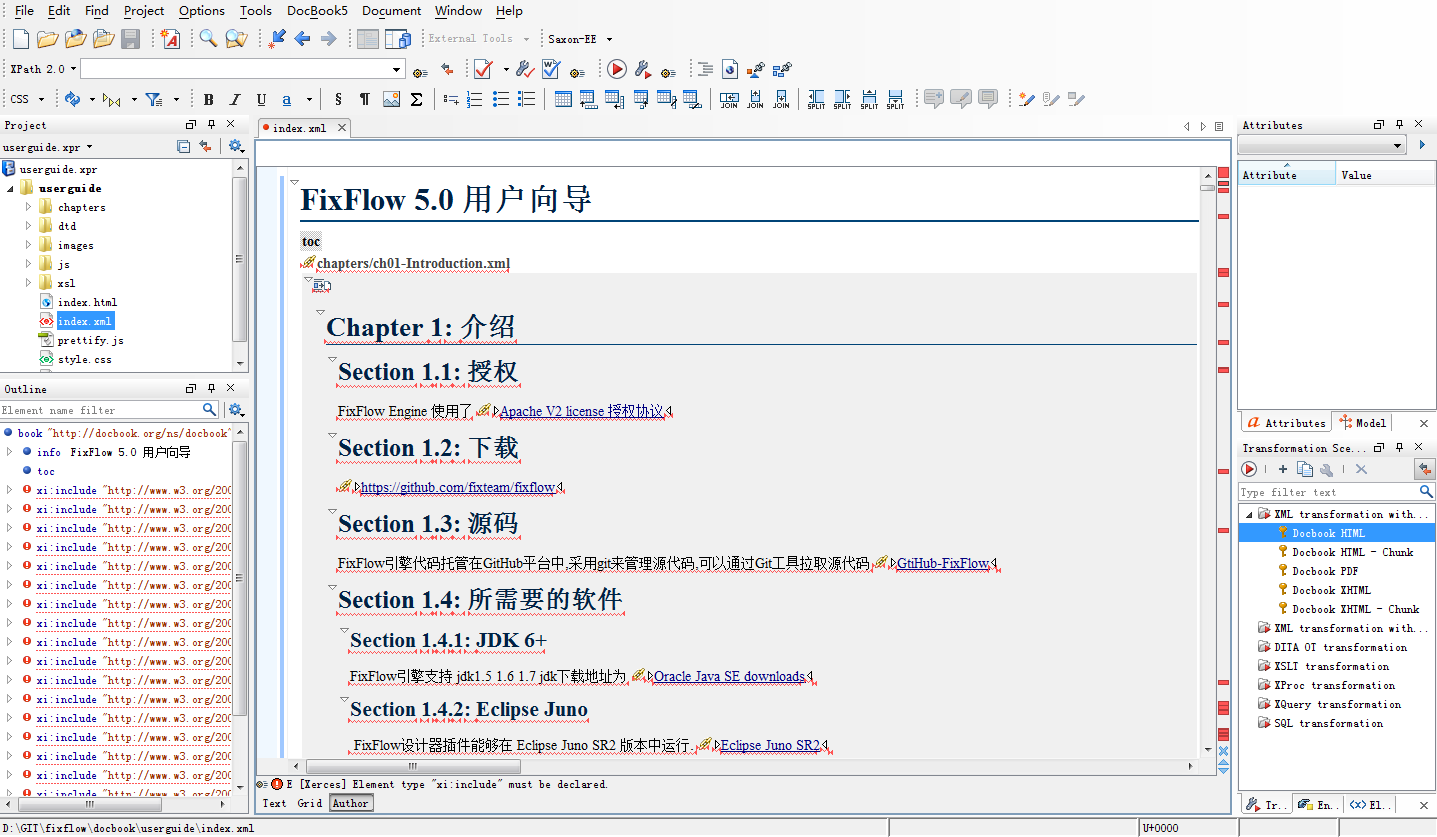Image resolution: width=1437 pixels, height=837 pixels.
Task: Click the GitHub-FixFlow link
Action: 942,563
